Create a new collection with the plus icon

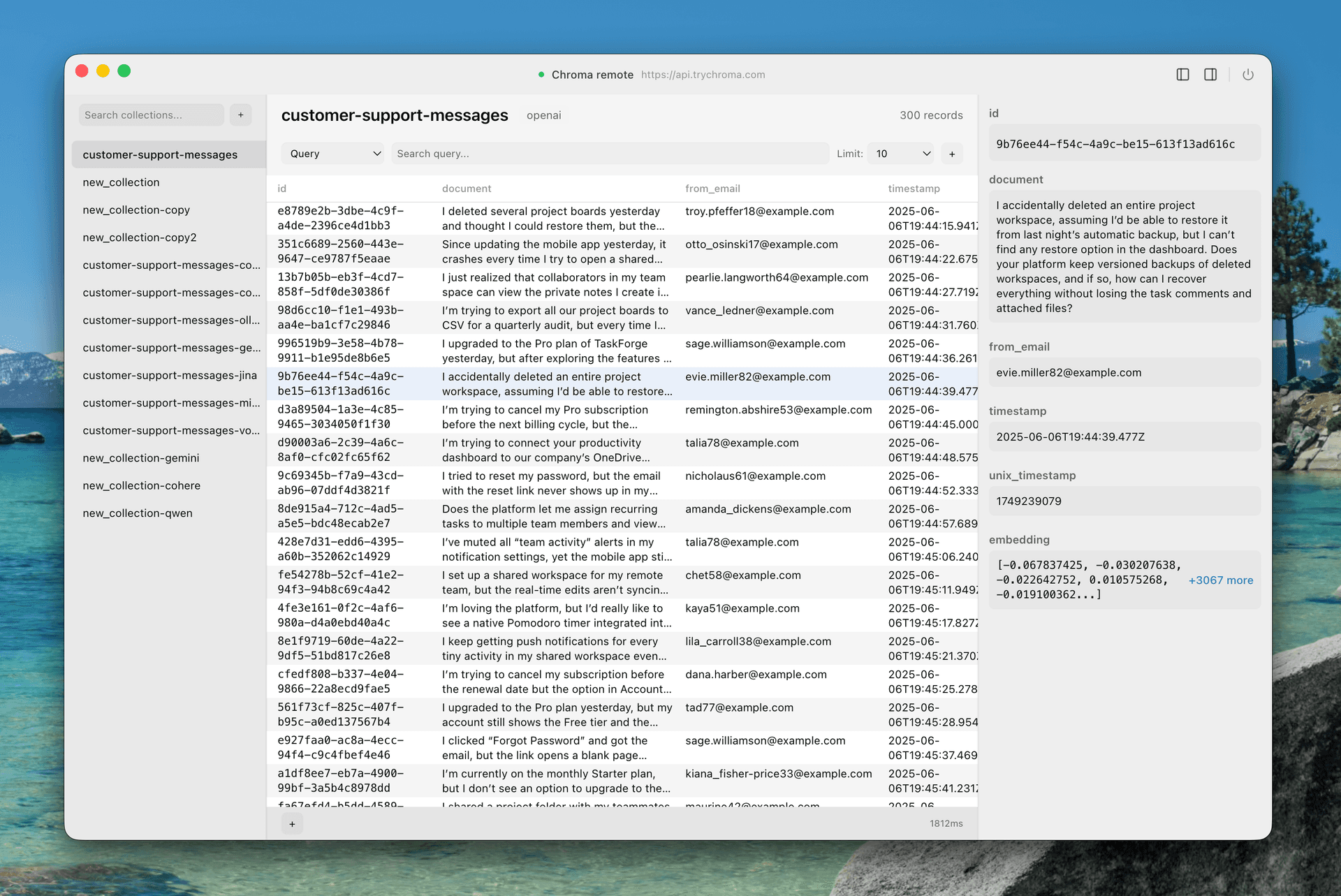[x=240, y=115]
